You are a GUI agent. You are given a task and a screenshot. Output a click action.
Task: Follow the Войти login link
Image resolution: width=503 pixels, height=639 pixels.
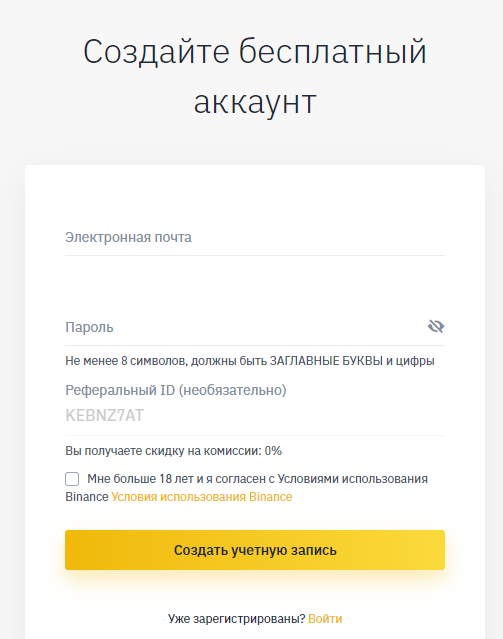pos(325,619)
